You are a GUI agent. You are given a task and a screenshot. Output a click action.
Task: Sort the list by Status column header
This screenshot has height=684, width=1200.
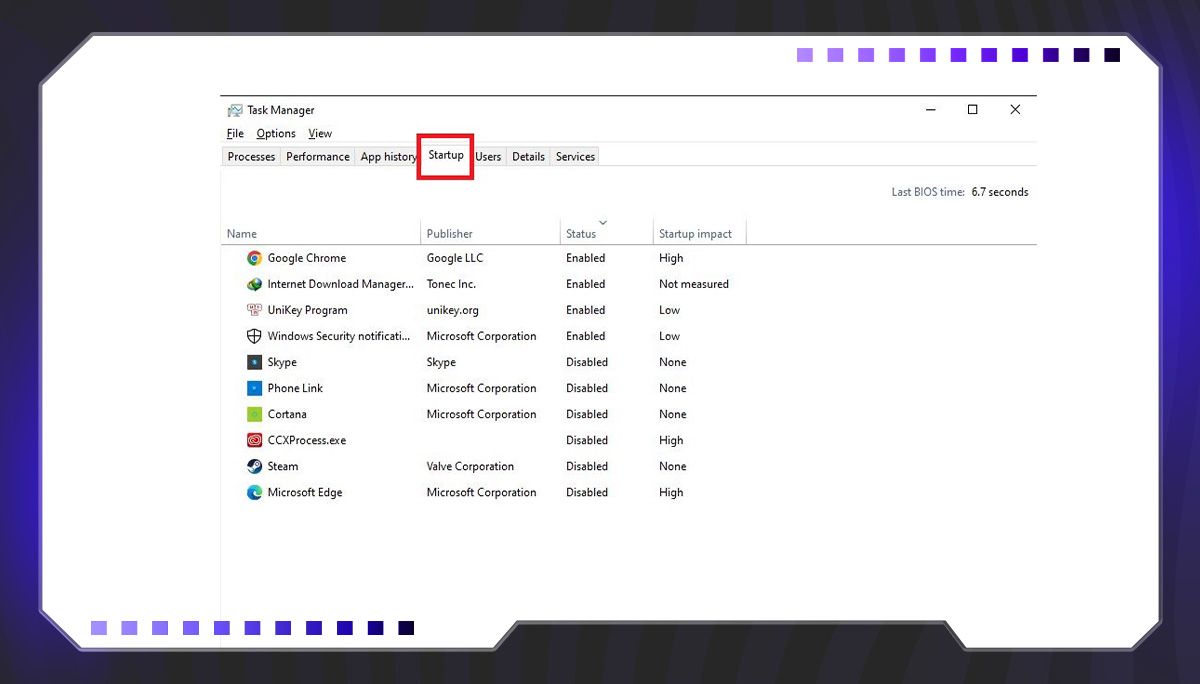coord(581,234)
